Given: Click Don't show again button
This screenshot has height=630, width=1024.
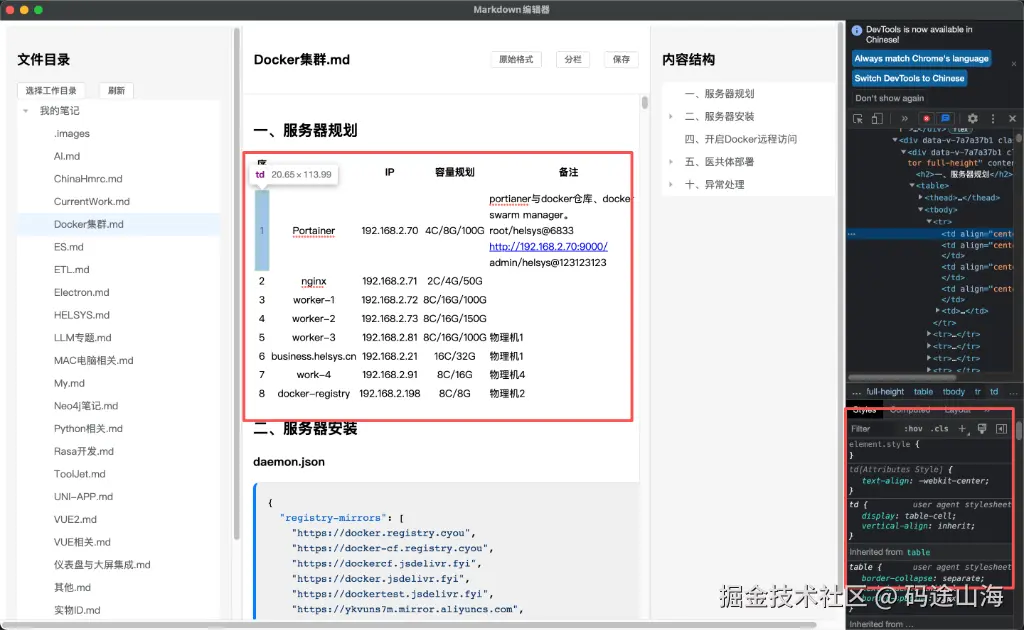Looking at the screenshot, I should coord(889,99).
